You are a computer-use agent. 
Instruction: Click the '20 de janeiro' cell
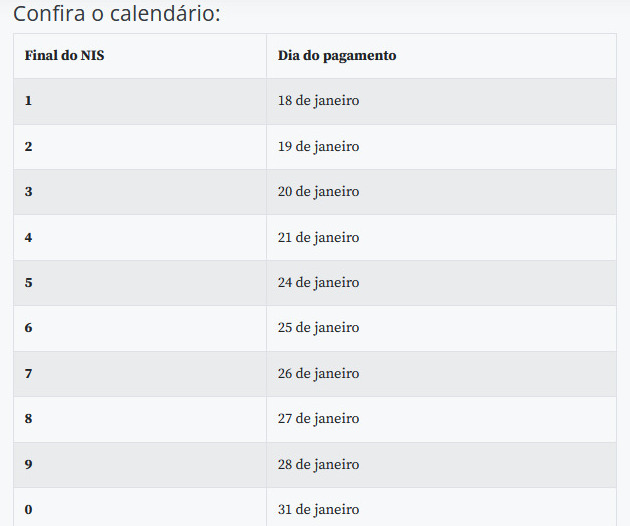point(441,192)
